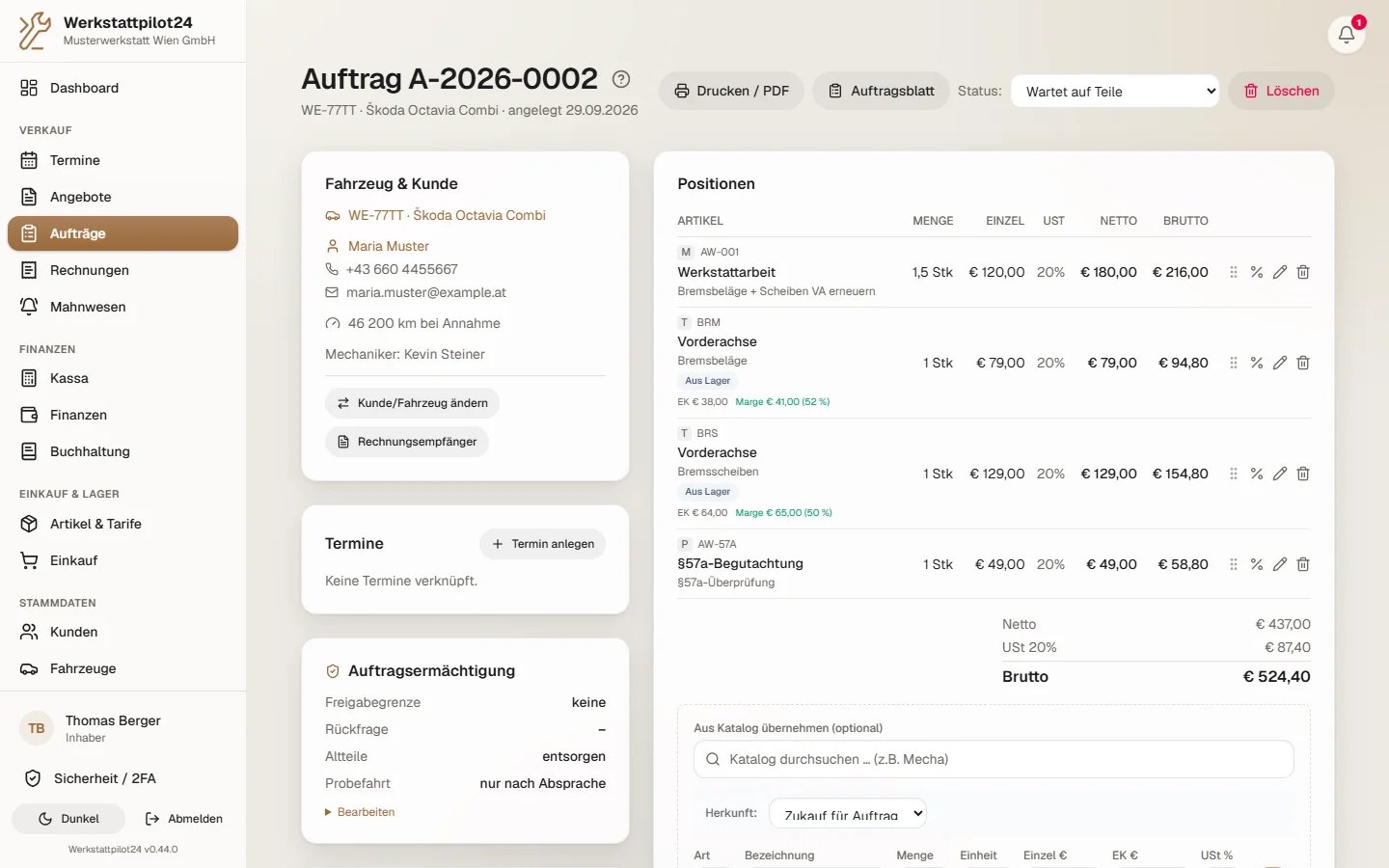This screenshot has width=1389, height=868.
Task: Delete the Bremsscheiben position via trash icon
Action: click(x=1303, y=474)
